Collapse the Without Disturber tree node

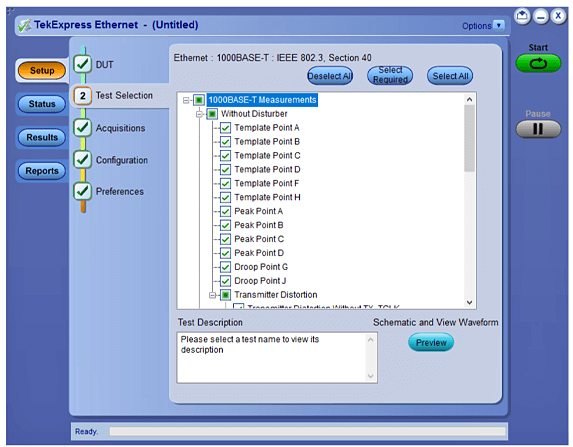200,114
